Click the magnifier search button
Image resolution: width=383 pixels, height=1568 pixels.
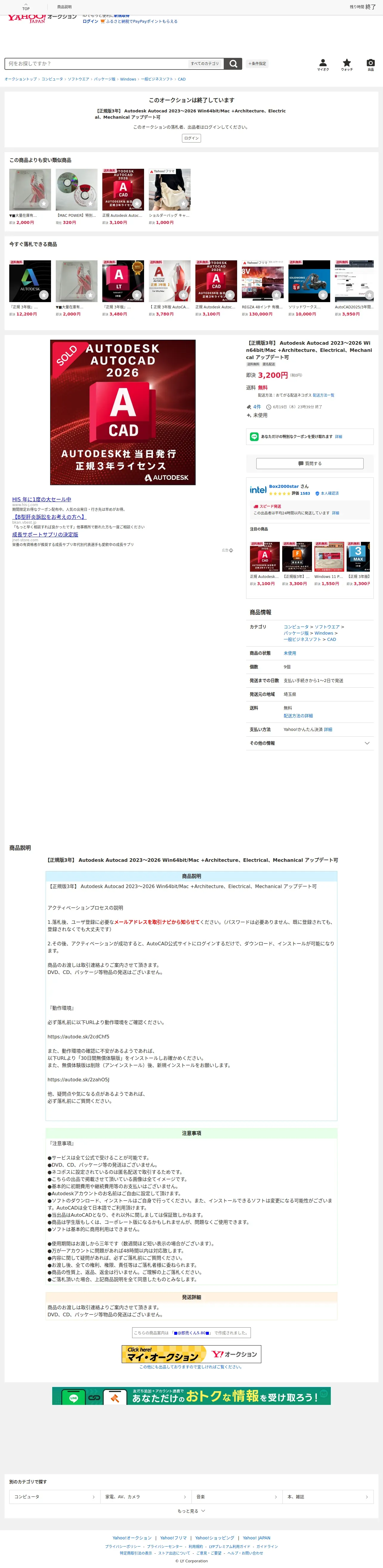pyautogui.click(x=233, y=63)
